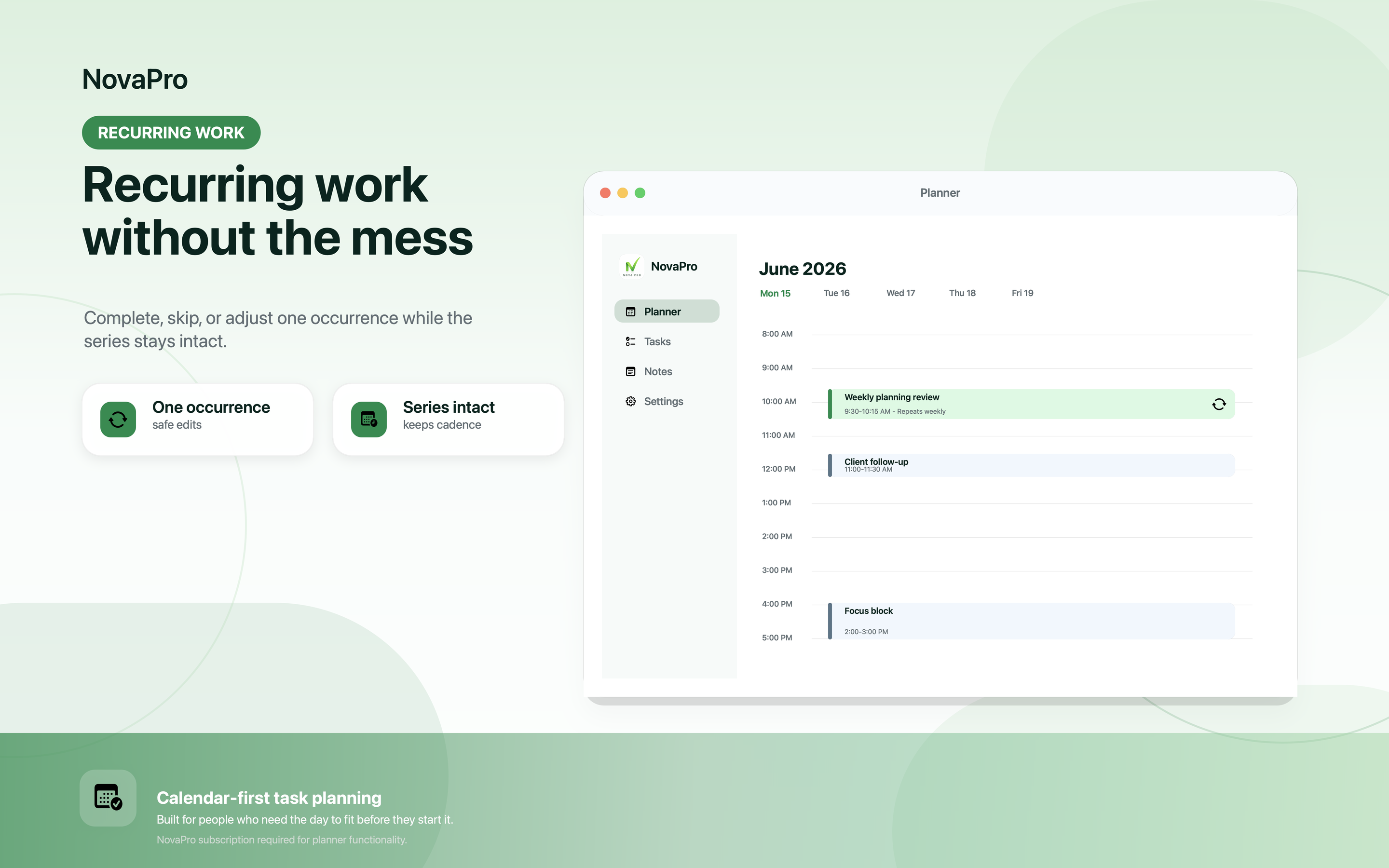Click the 1:00 PM time label
The height and width of the screenshot is (868, 1389).
(x=776, y=503)
